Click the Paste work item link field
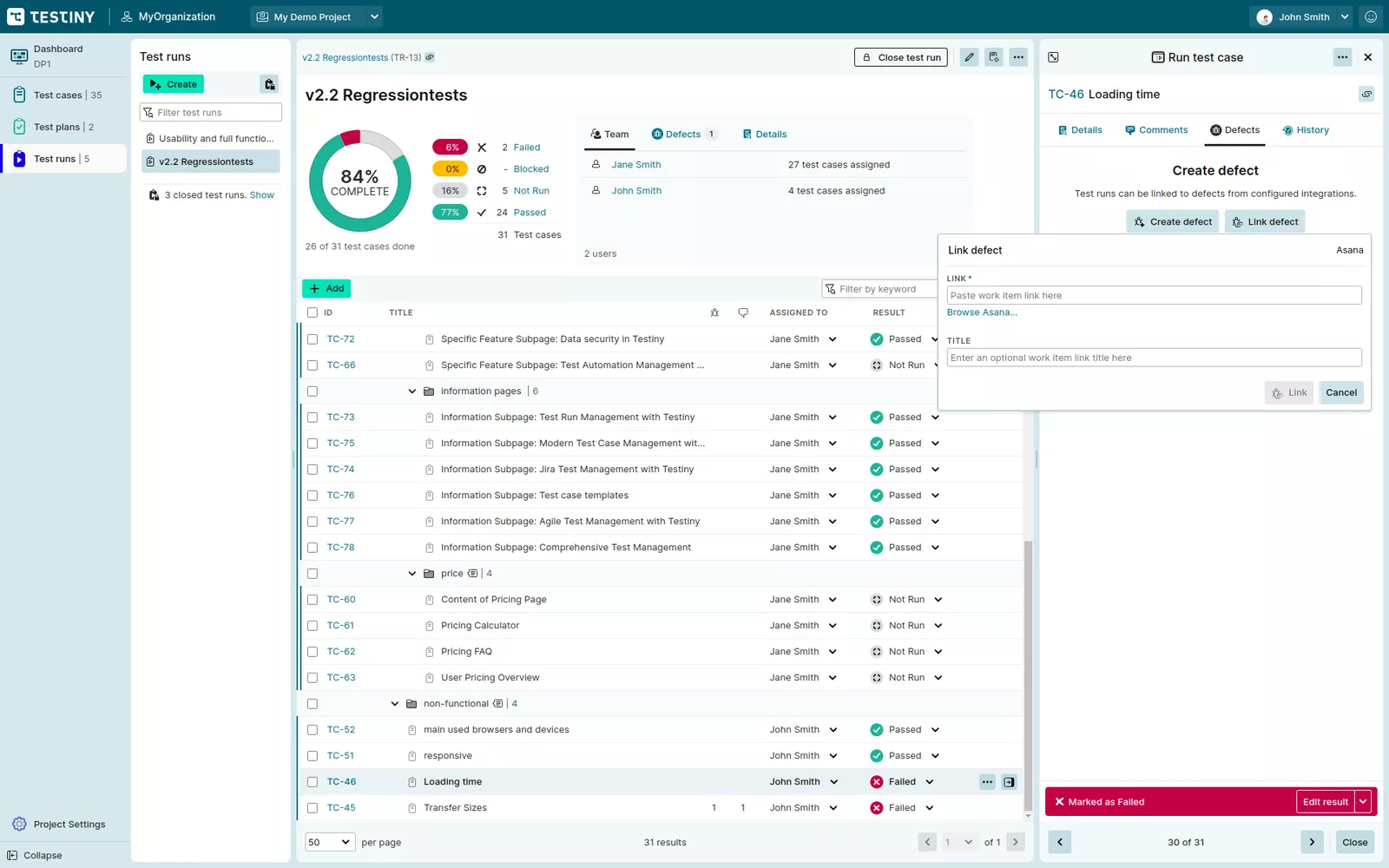The image size is (1389, 868). coord(1153,295)
